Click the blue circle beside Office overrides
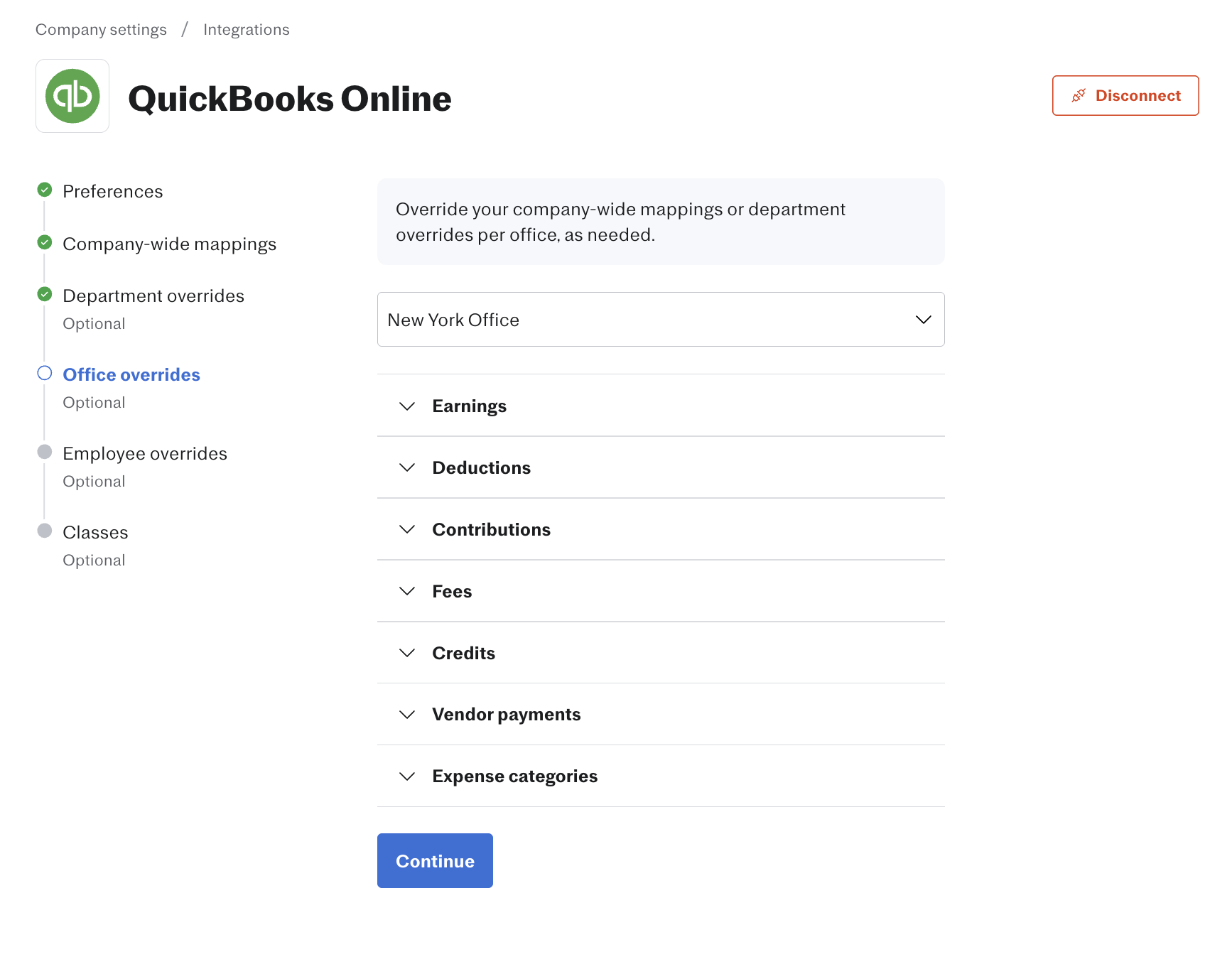 45,373
